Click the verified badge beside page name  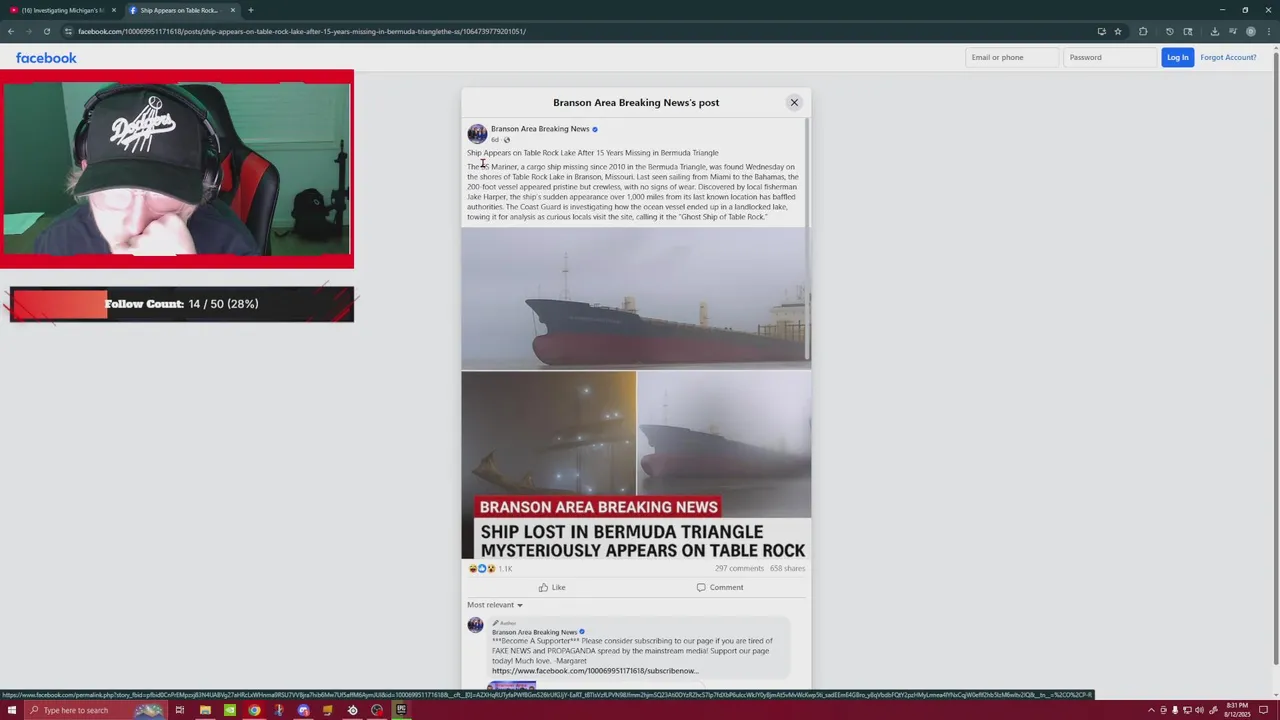tap(595, 129)
